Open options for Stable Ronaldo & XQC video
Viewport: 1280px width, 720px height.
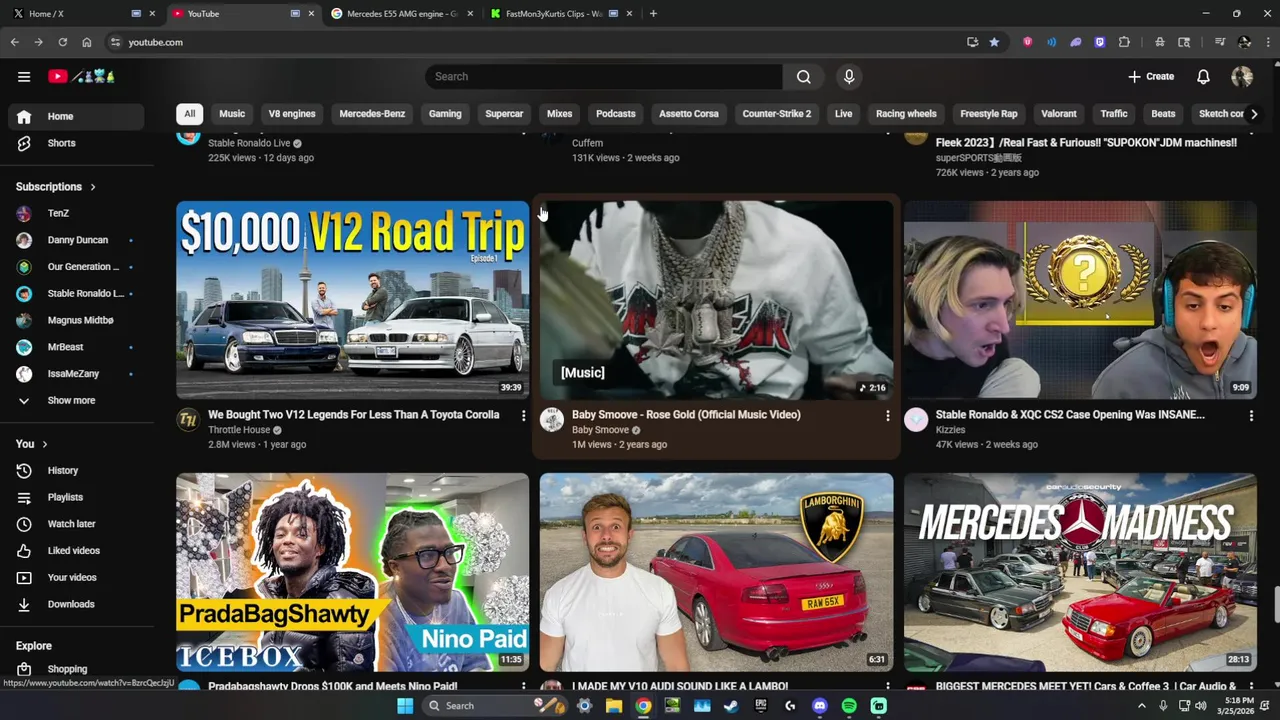tap(1251, 415)
